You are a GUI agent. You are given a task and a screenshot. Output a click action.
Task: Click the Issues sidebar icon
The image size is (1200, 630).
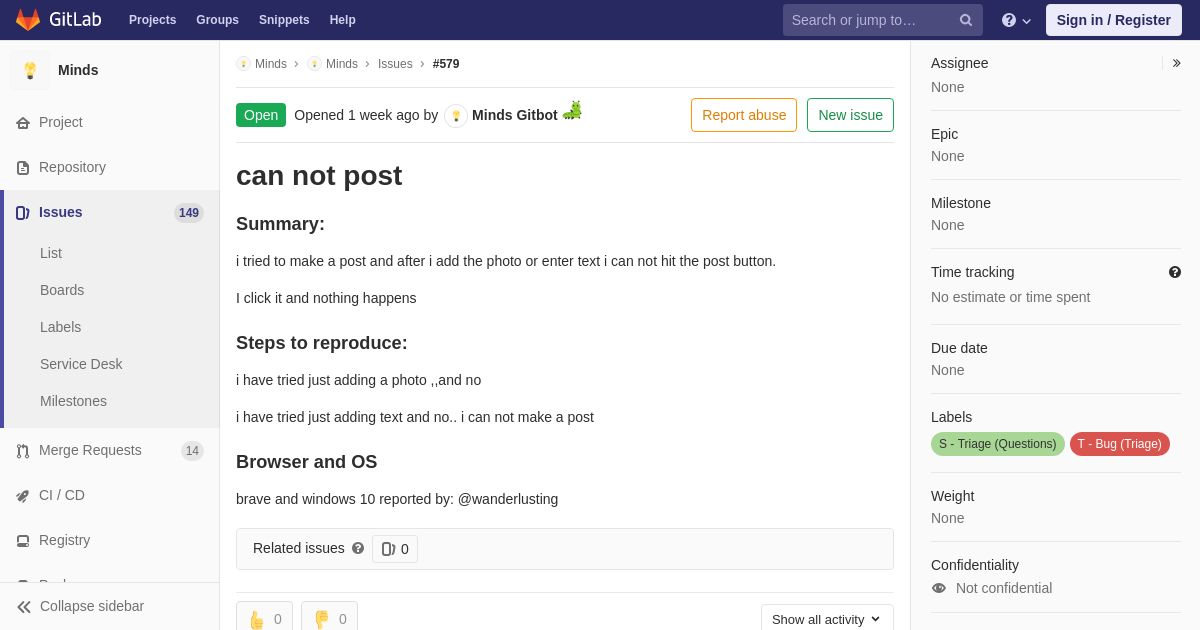(23, 213)
